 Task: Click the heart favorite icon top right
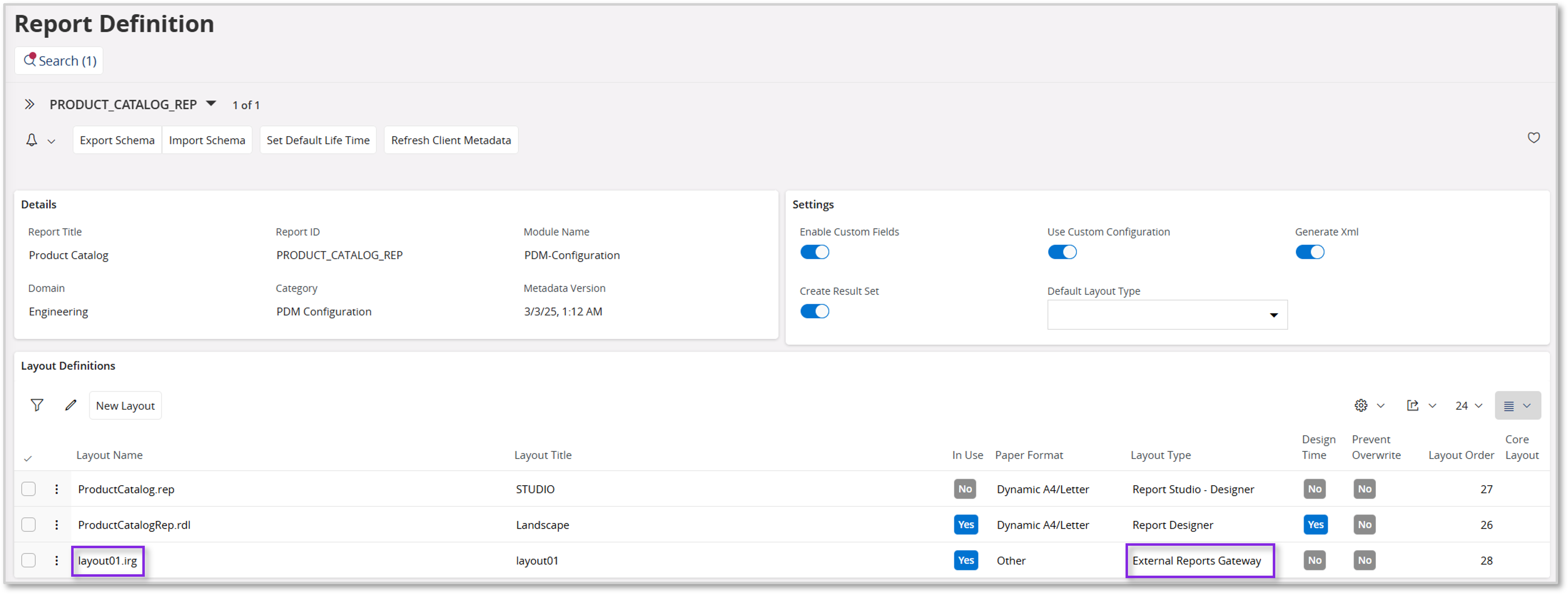1533,138
